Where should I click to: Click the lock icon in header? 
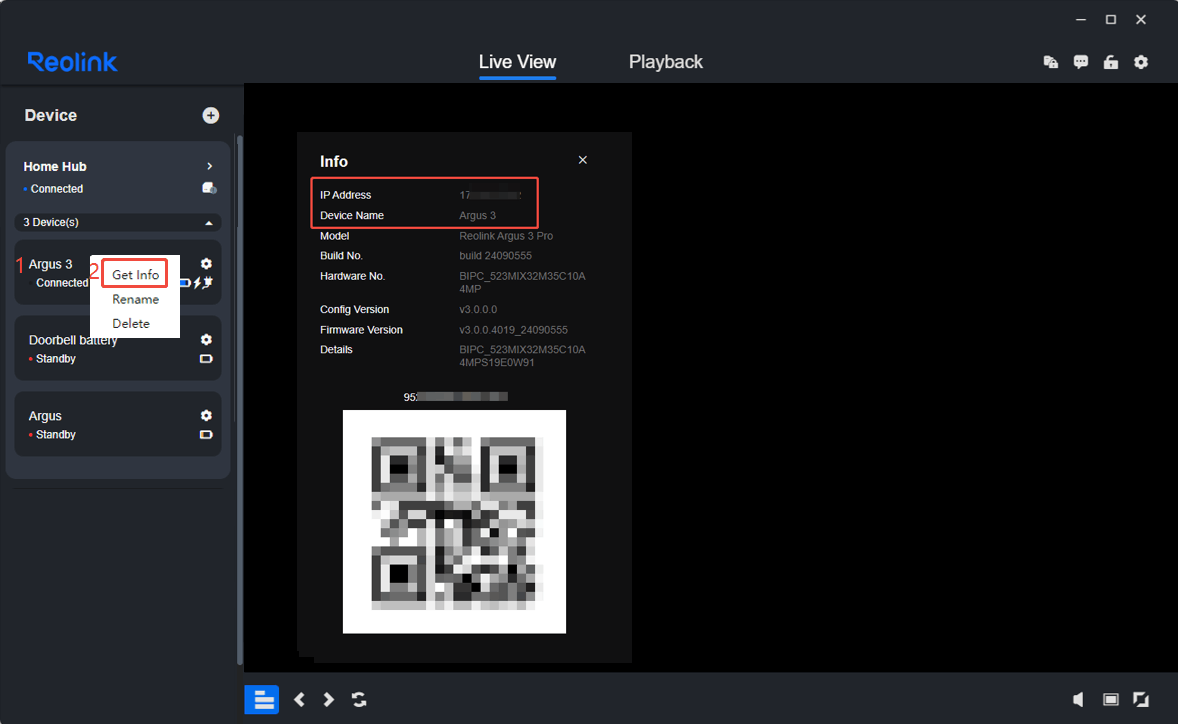1110,62
